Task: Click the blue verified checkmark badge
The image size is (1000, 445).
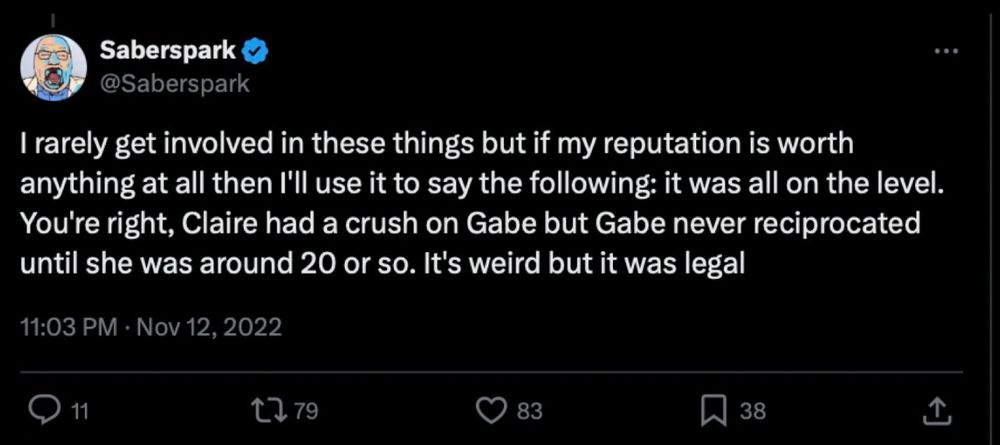Action: [258, 49]
